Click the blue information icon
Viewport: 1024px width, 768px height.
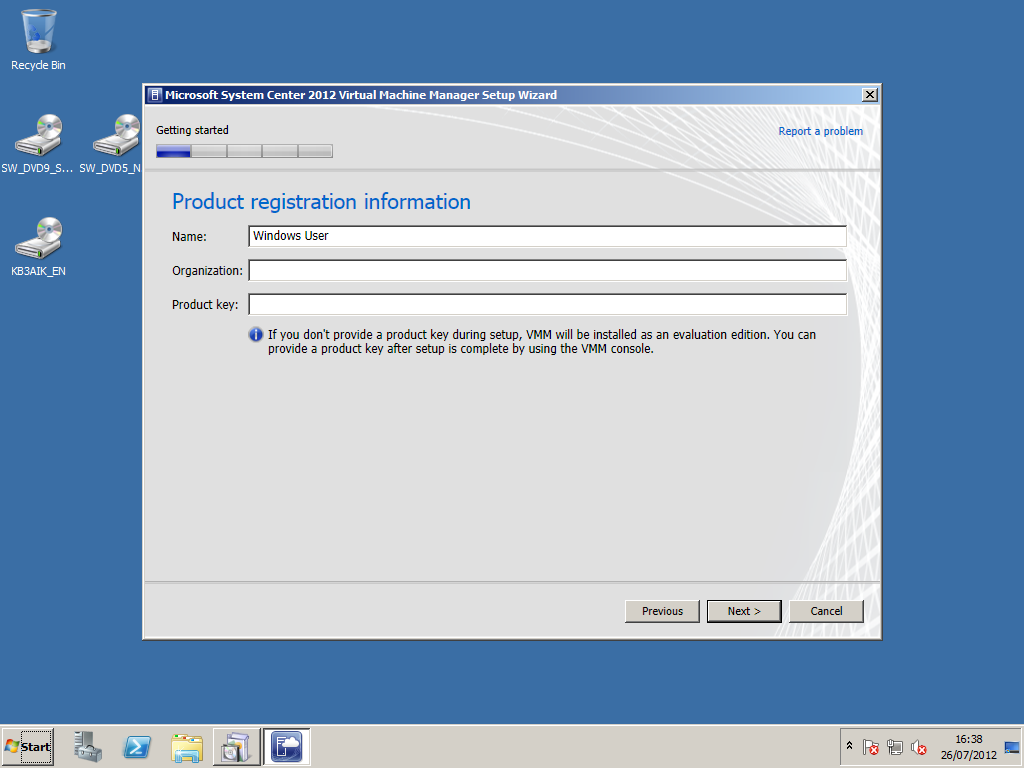click(256, 334)
